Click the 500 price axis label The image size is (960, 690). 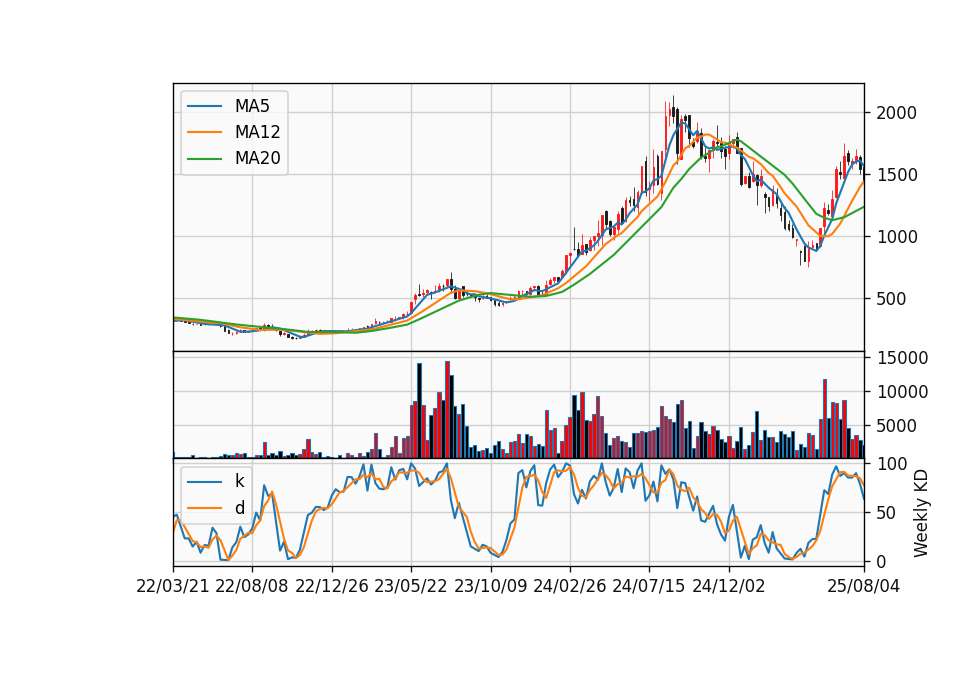click(891, 299)
